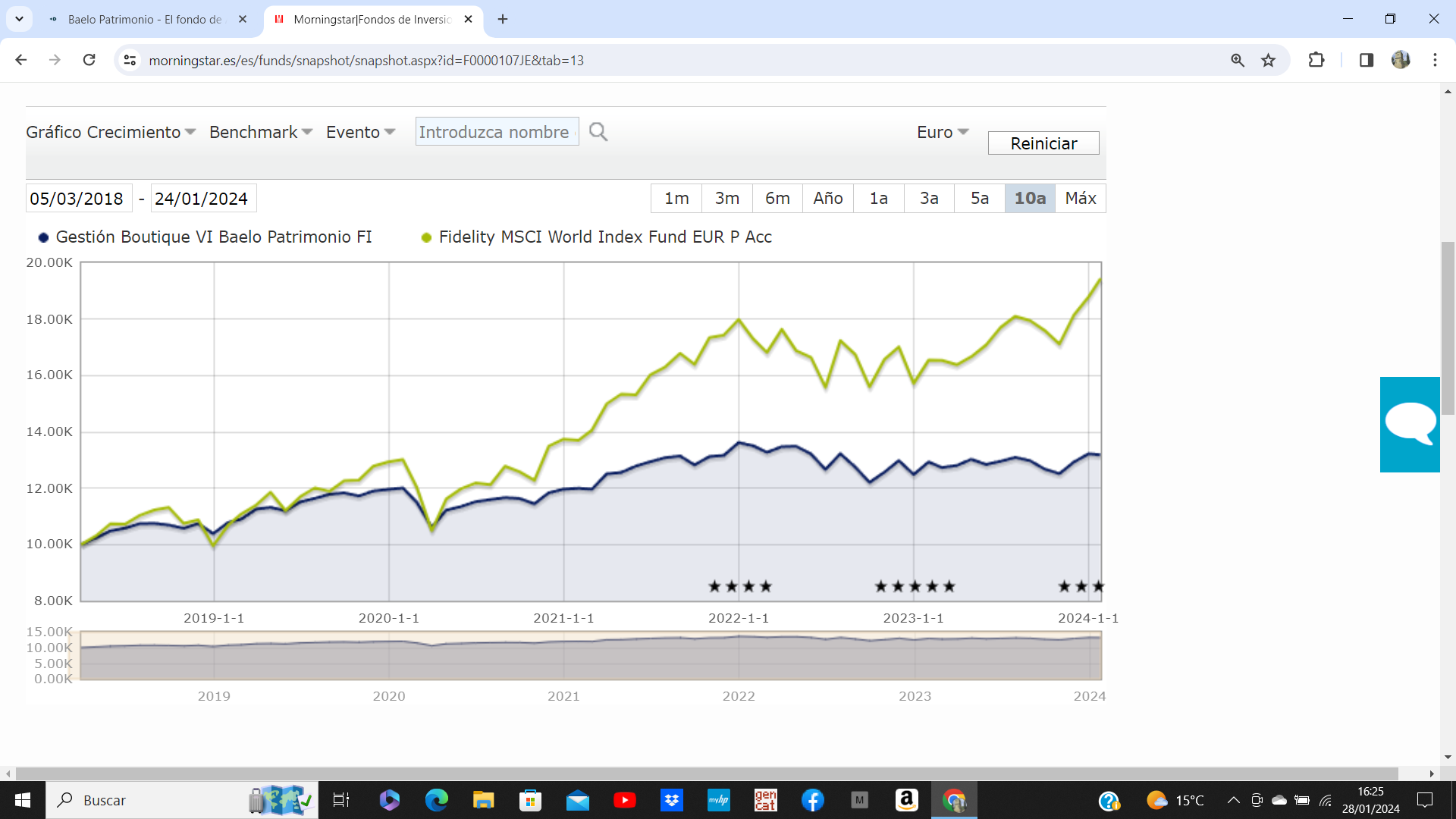Open the blue chat bubble widget
Screen dimensions: 1456x819
pyautogui.click(x=1410, y=425)
